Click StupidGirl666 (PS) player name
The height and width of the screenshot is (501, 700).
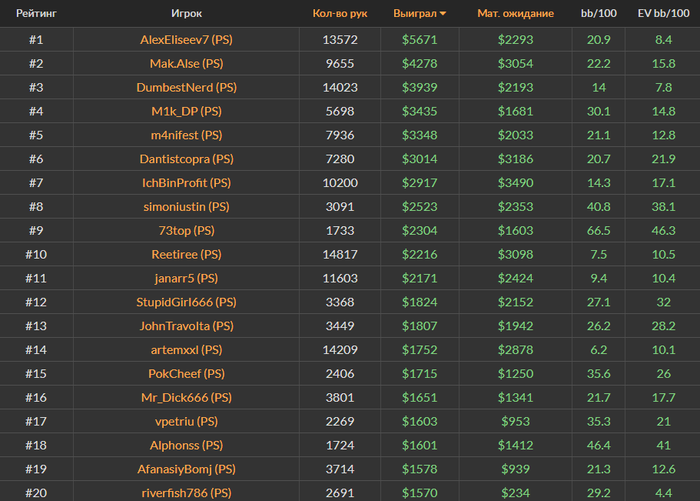pos(187,302)
